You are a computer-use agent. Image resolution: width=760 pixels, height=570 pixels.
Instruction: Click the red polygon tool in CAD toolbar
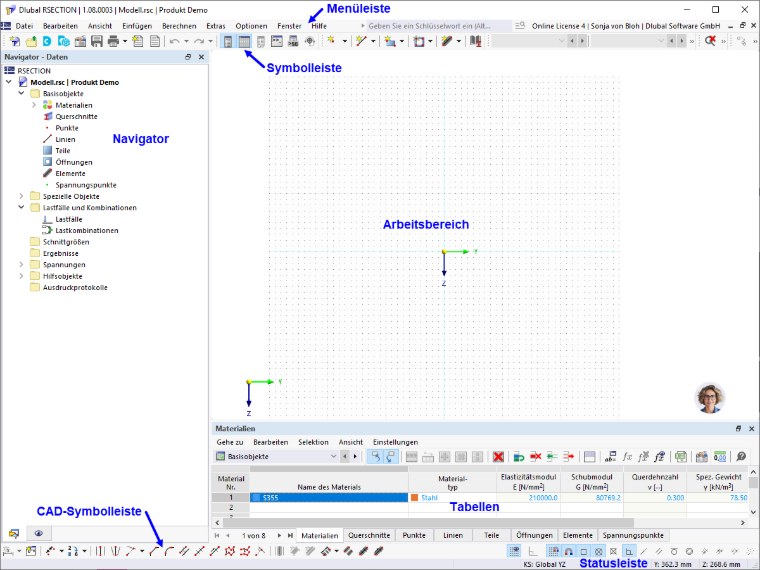(230, 551)
